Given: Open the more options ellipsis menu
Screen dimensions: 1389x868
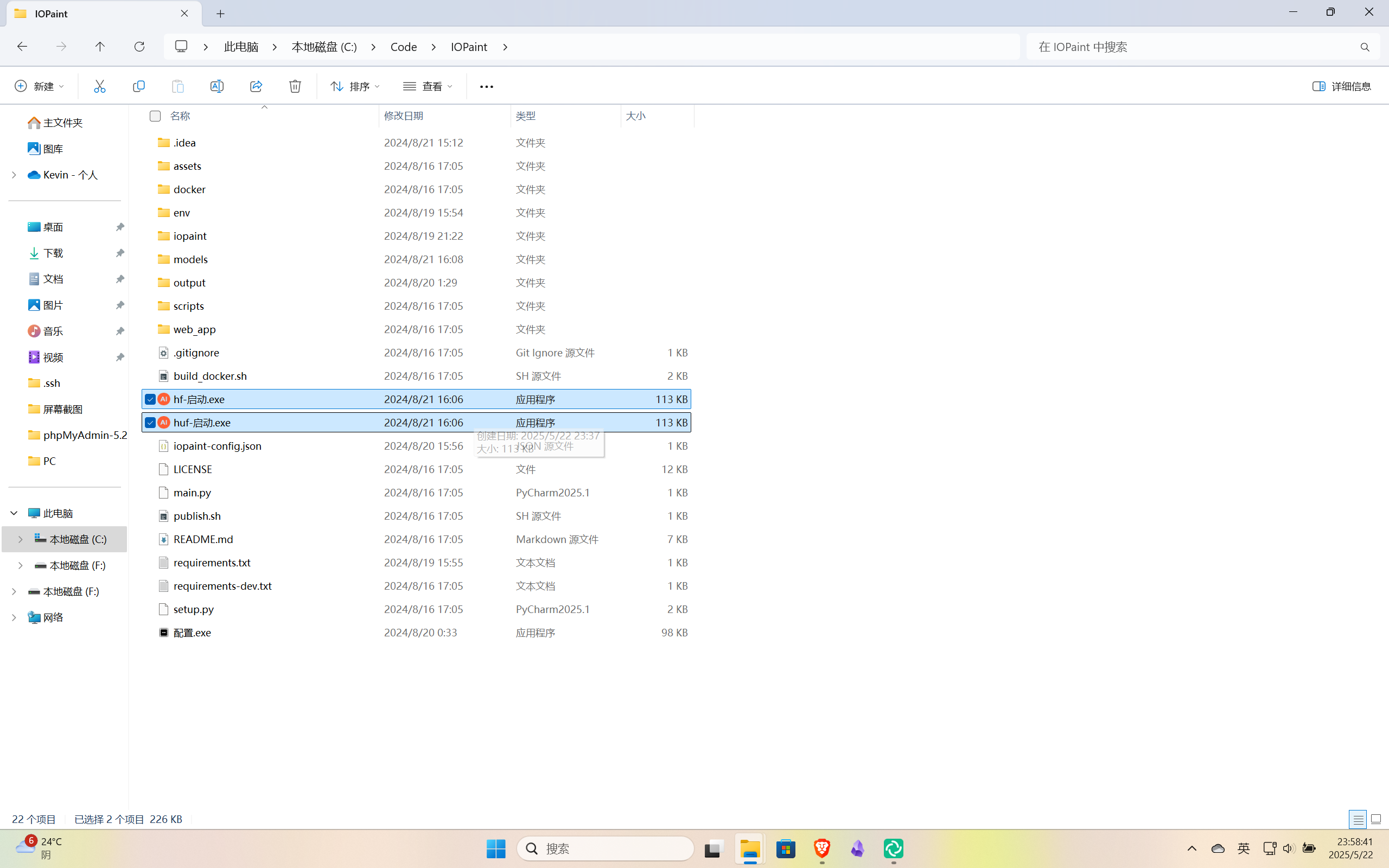Looking at the screenshot, I should pyautogui.click(x=486, y=86).
